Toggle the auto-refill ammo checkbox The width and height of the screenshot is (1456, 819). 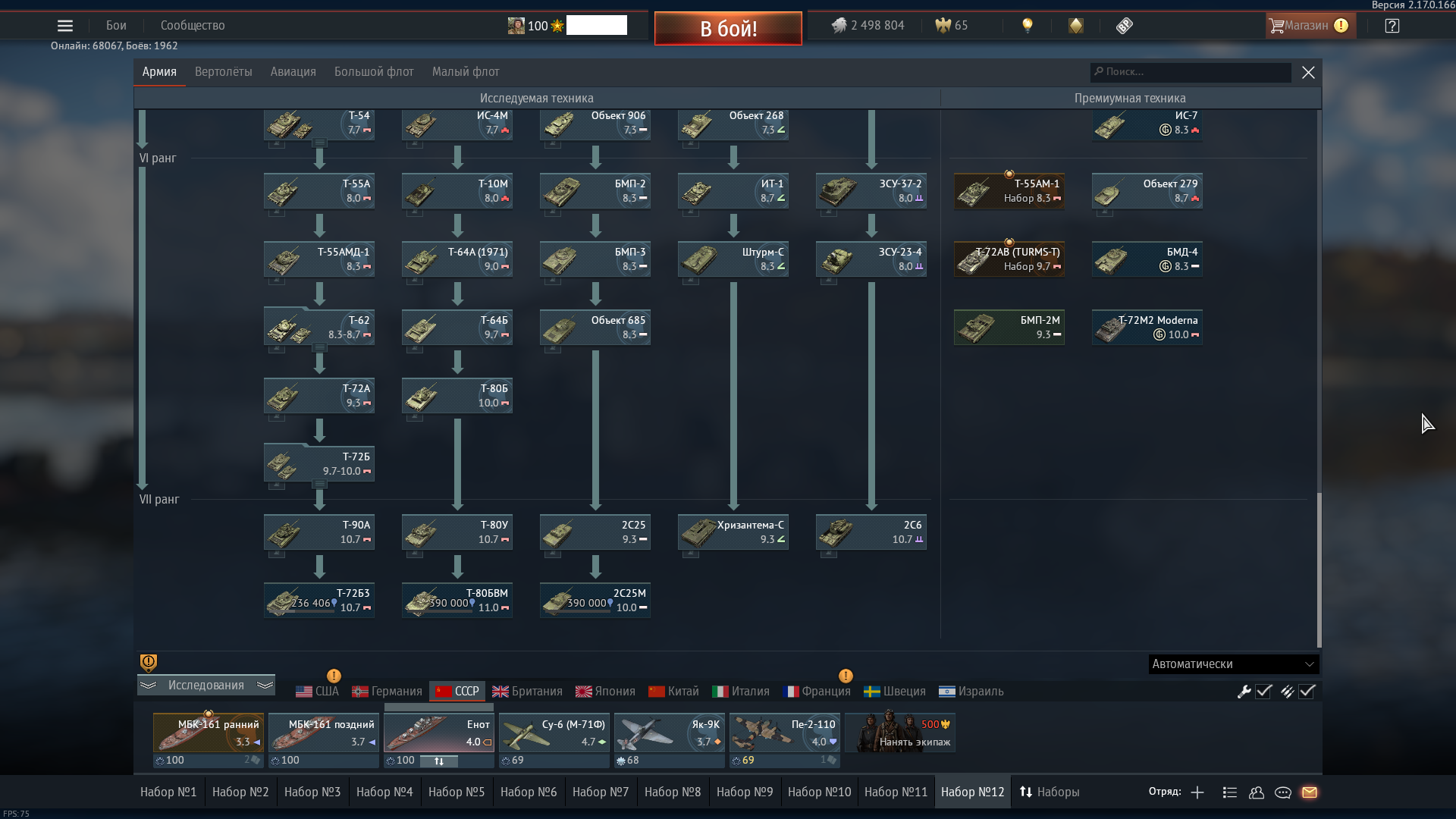(x=1307, y=692)
